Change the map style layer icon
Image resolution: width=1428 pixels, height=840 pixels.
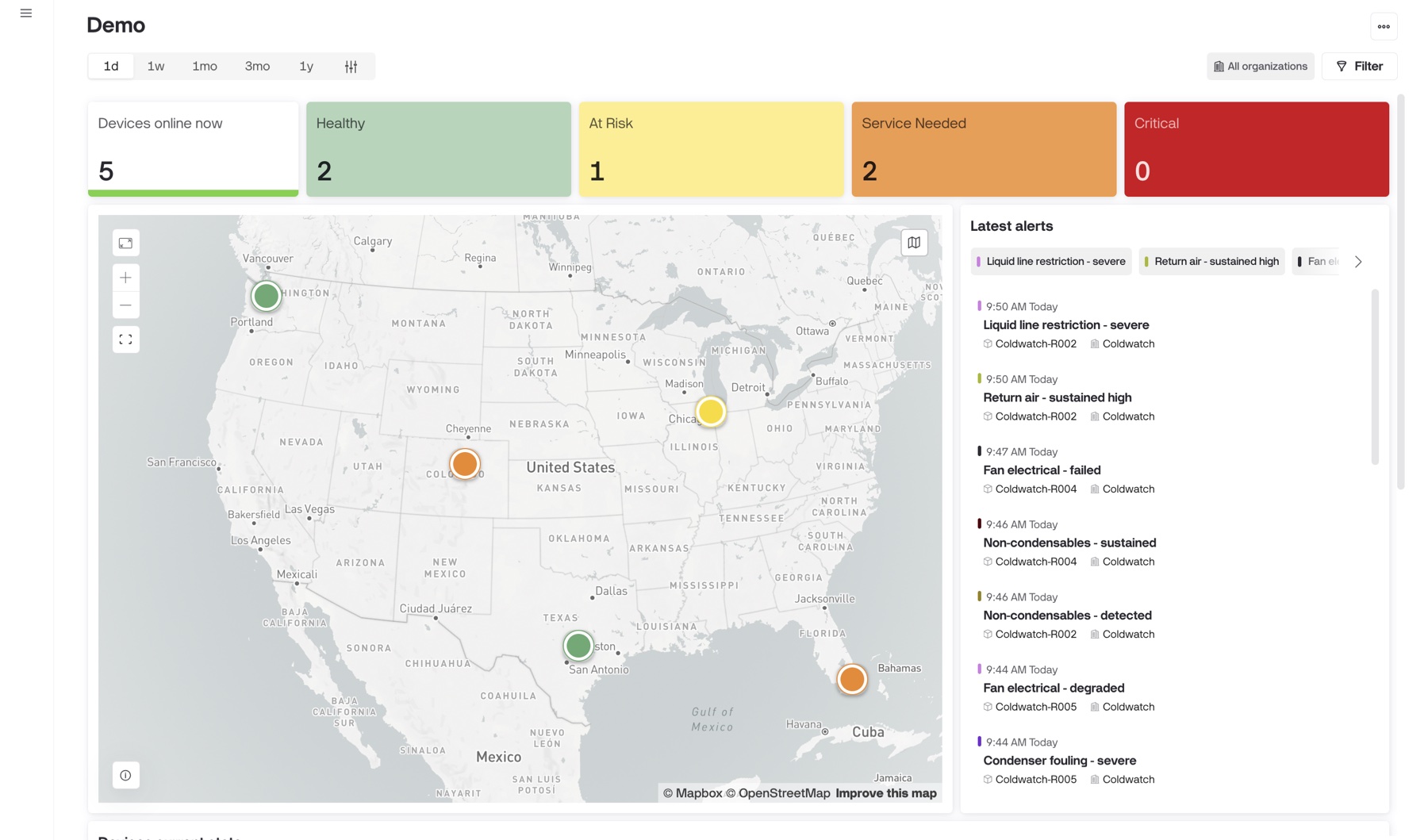914,243
